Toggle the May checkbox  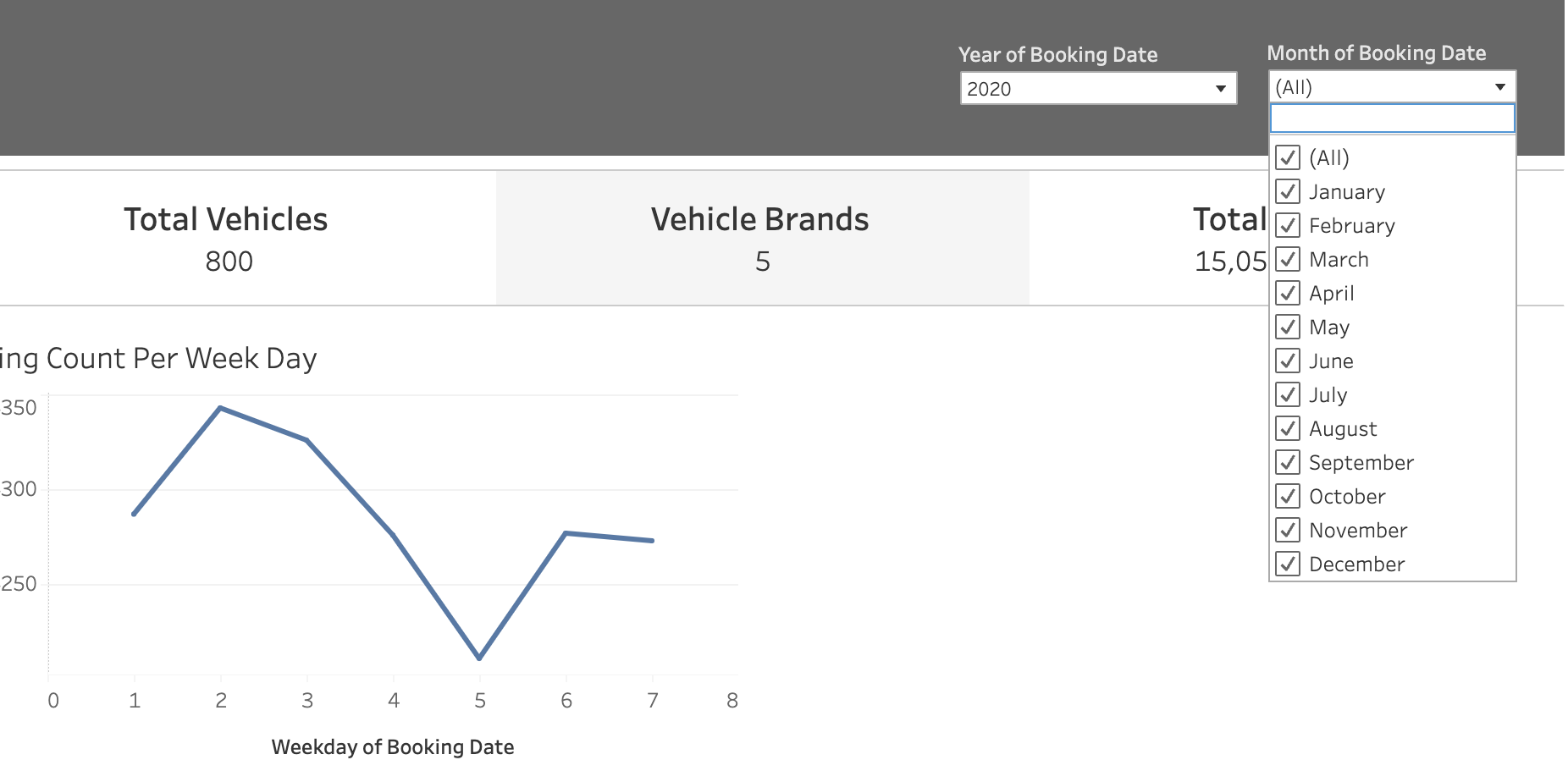[x=1288, y=327]
